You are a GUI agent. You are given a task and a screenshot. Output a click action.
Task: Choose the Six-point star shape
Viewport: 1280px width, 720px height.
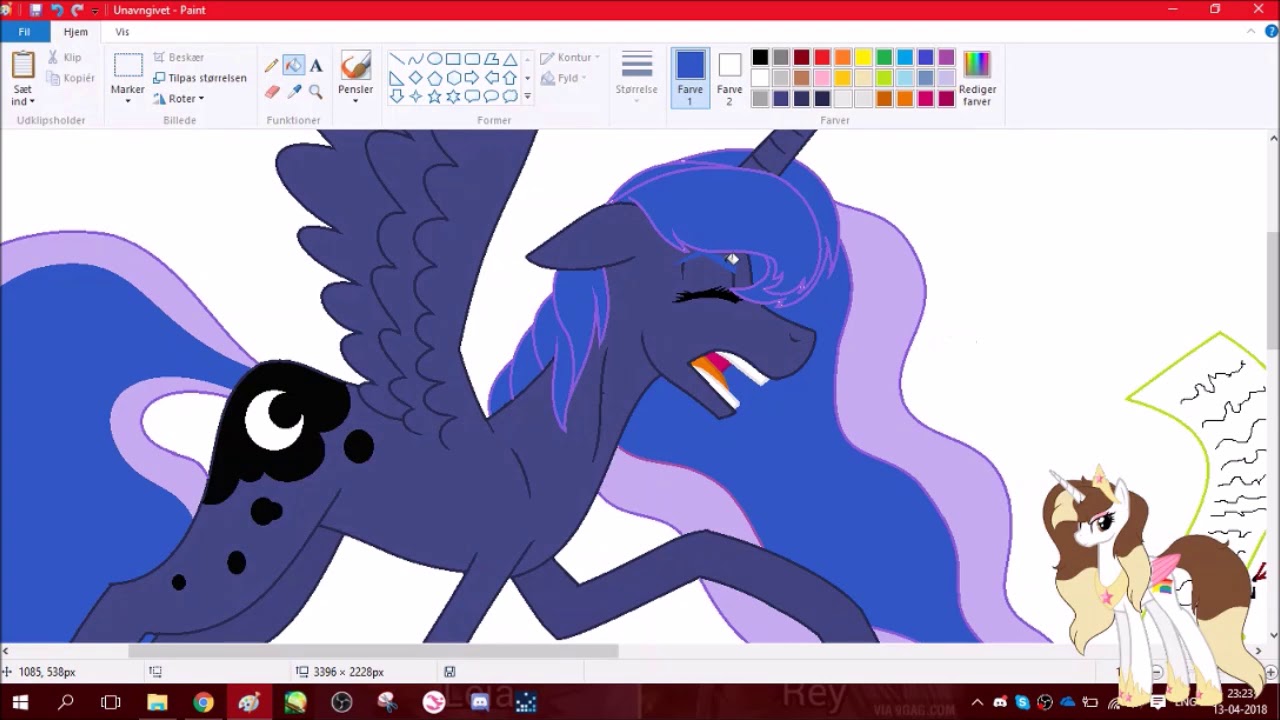click(453, 97)
